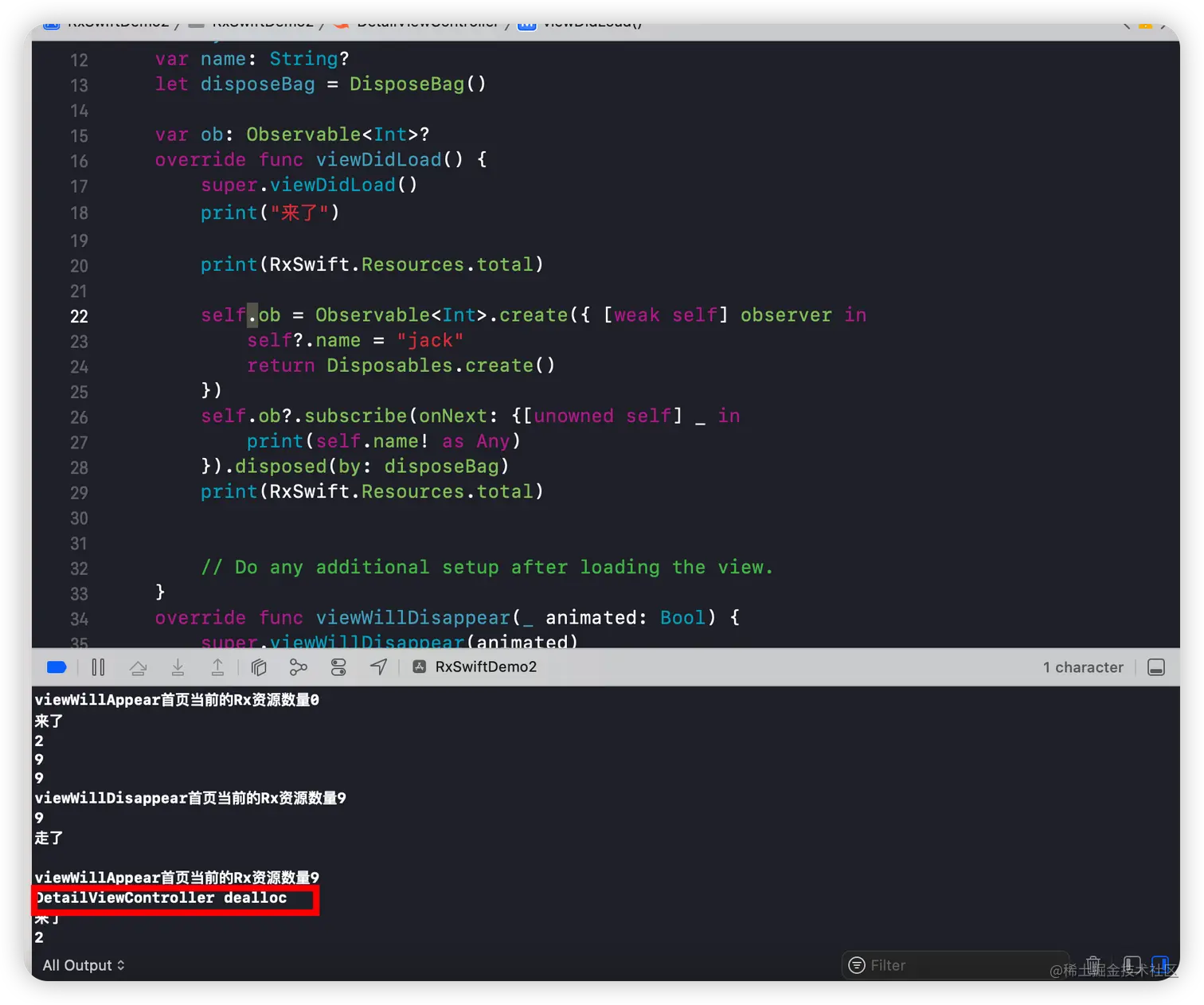Pause program execution in debug bar
Viewport: 1204px width, 1005px height.
click(x=98, y=667)
